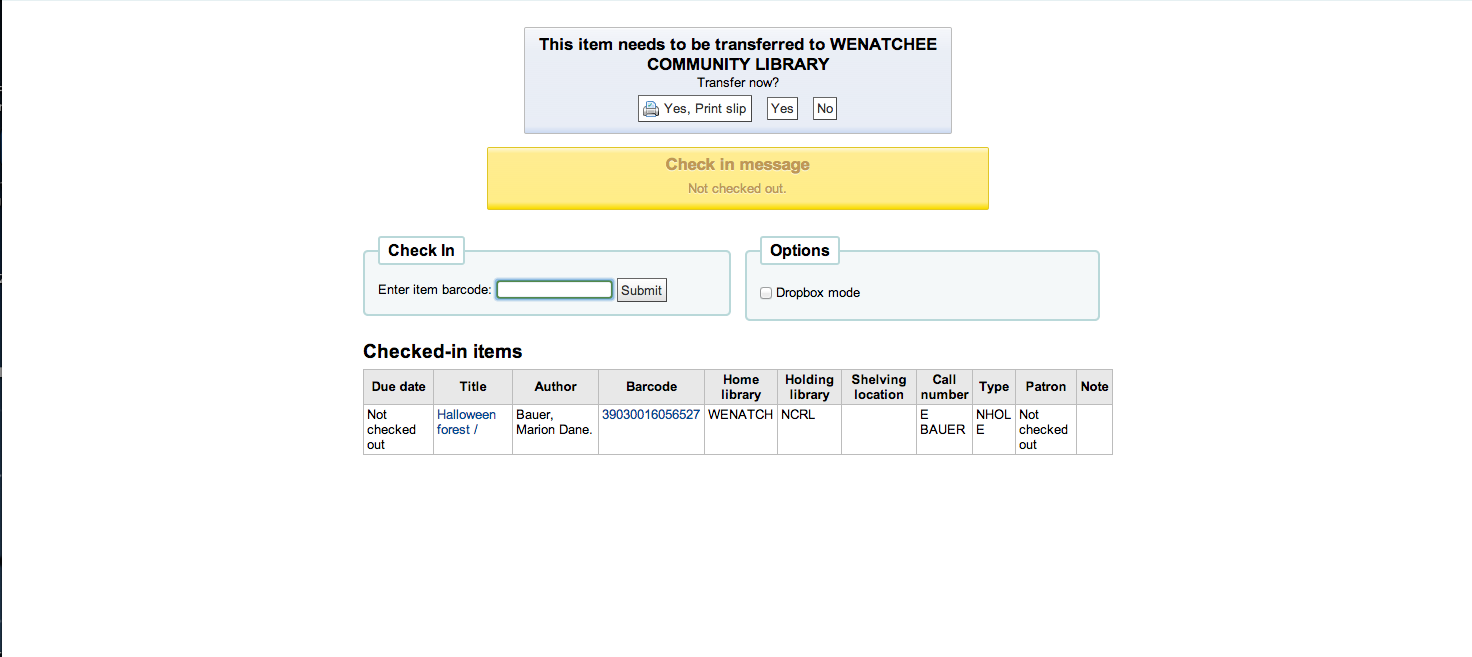Click the Checked-in items heading

tap(442, 351)
